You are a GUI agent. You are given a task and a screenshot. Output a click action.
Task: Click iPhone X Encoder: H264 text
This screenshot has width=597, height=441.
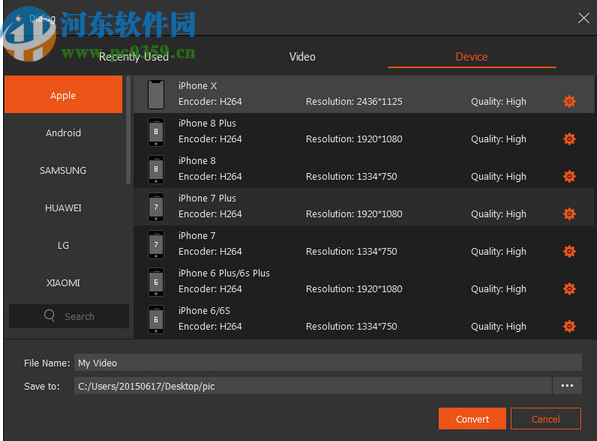point(210,102)
